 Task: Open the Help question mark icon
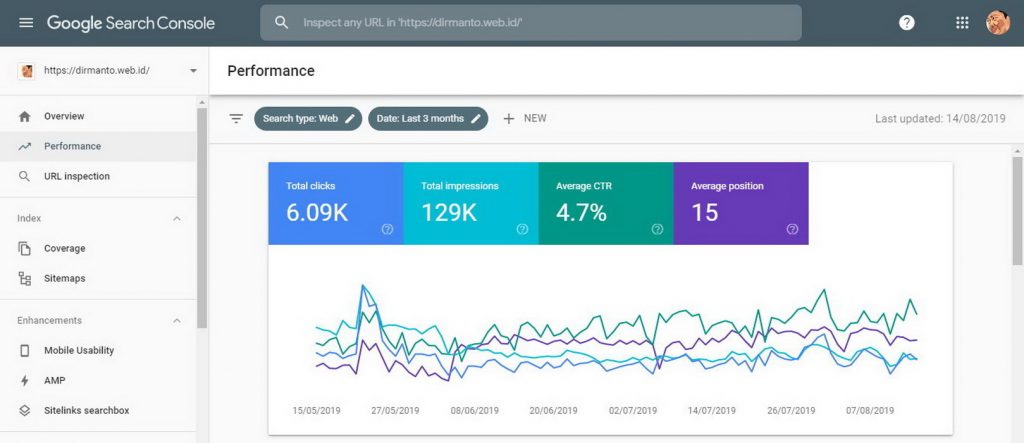[x=906, y=23]
